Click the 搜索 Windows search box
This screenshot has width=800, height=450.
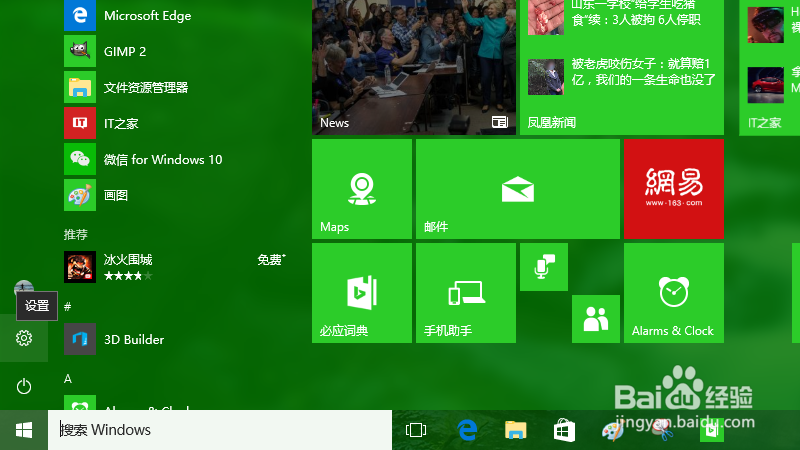click(220, 430)
